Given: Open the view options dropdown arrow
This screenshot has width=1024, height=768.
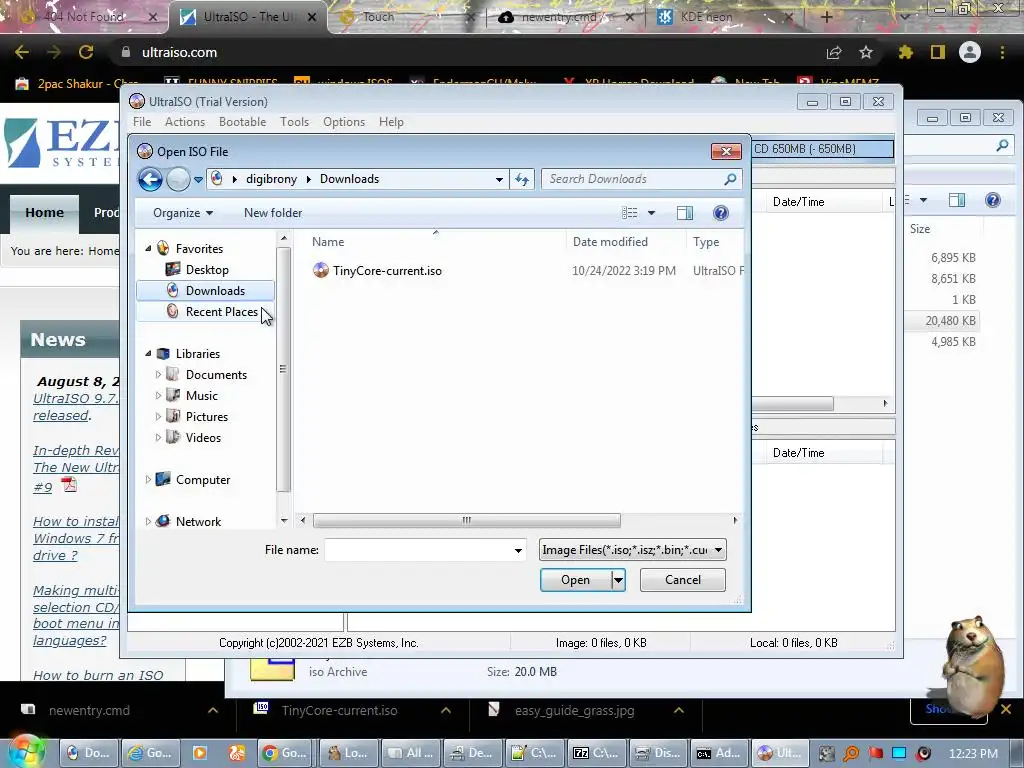Looking at the screenshot, I should pyautogui.click(x=651, y=213).
